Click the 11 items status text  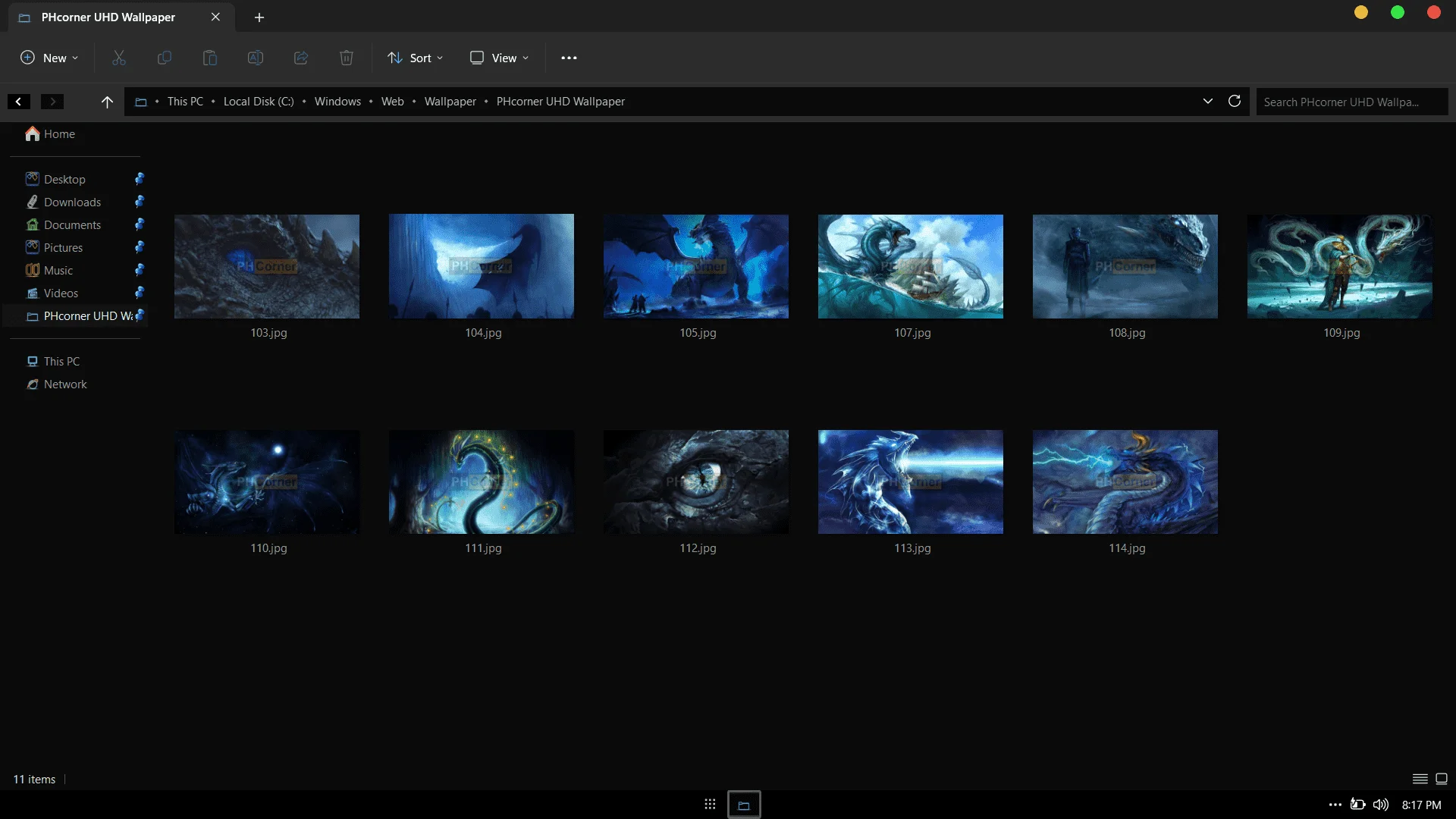pyautogui.click(x=34, y=779)
